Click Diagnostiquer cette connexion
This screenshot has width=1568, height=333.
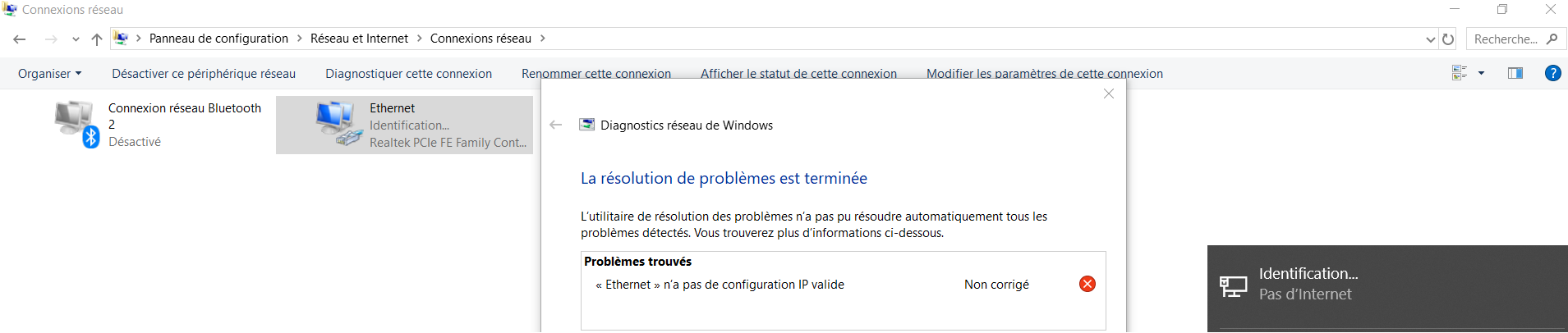click(408, 74)
